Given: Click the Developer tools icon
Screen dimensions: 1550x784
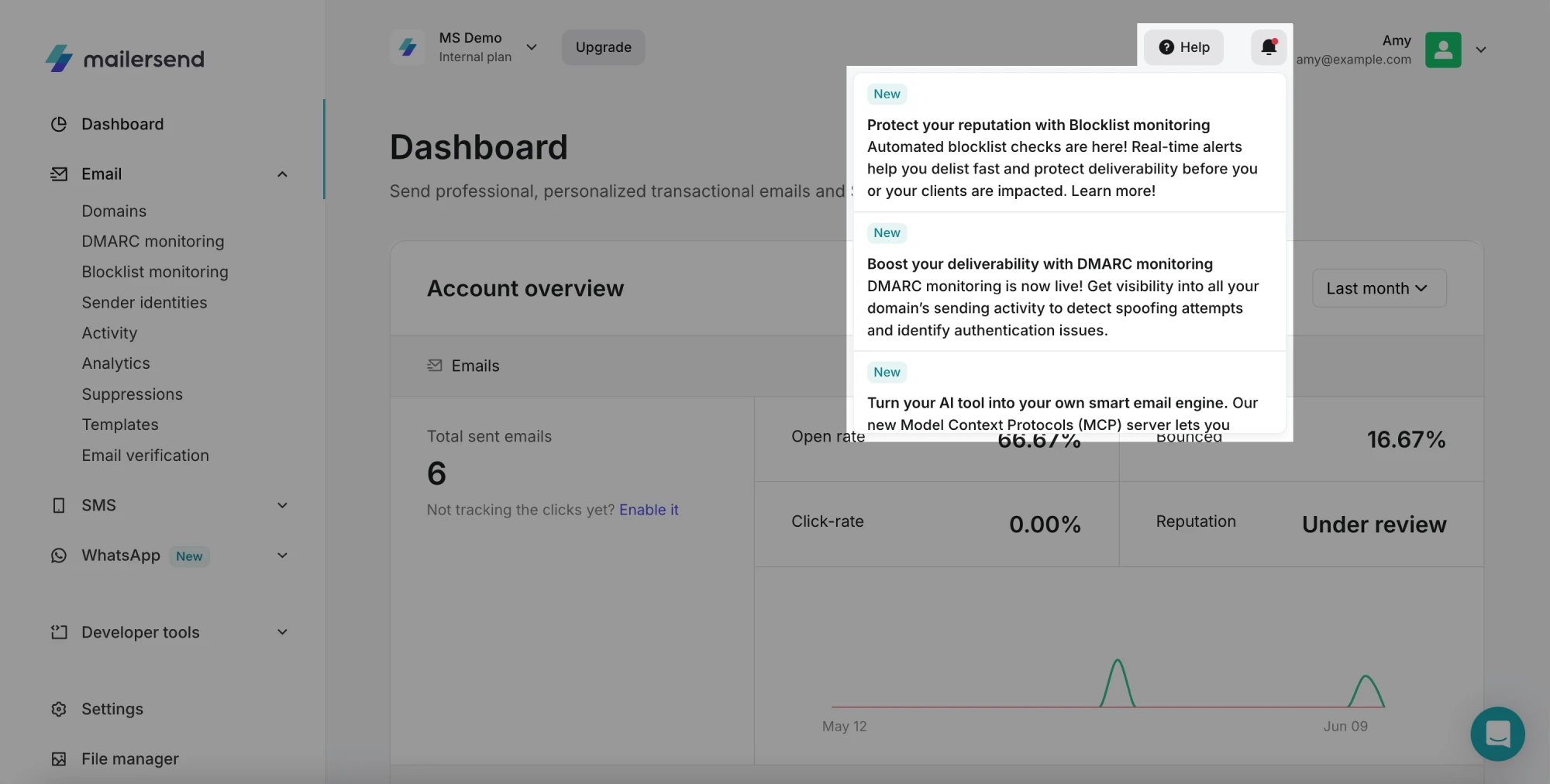Looking at the screenshot, I should [x=59, y=632].
